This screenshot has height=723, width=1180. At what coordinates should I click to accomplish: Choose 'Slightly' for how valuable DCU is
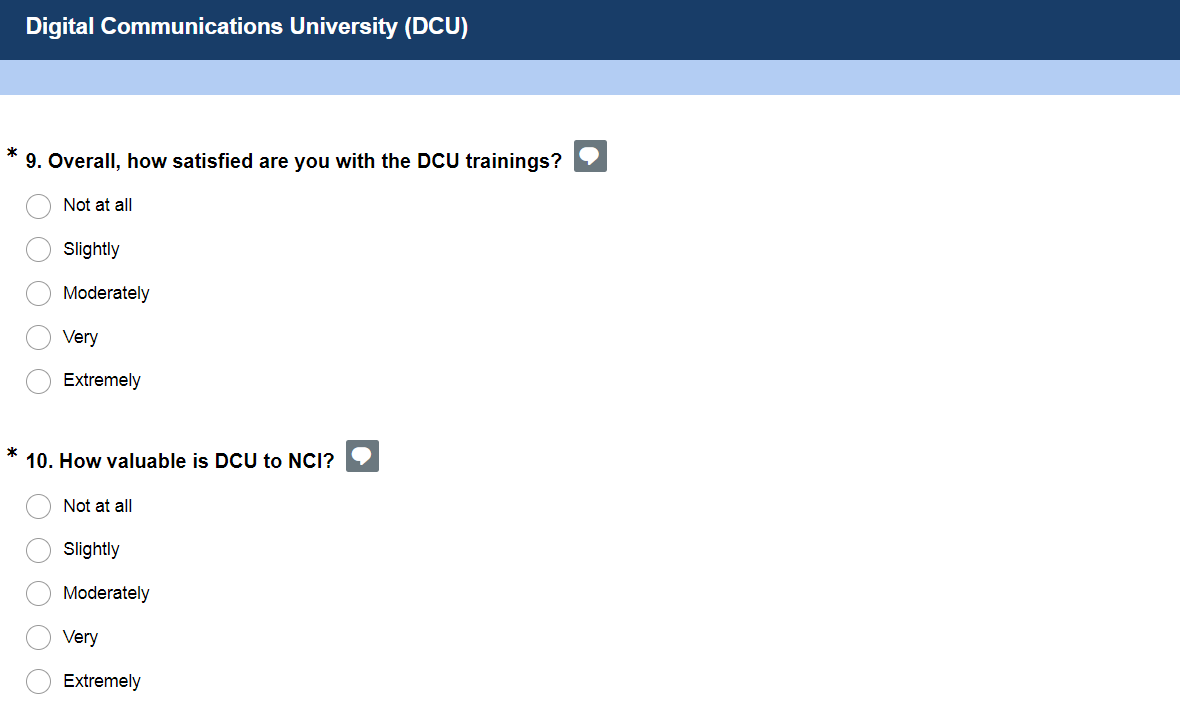pyautogui.click(x=38, y=550)
